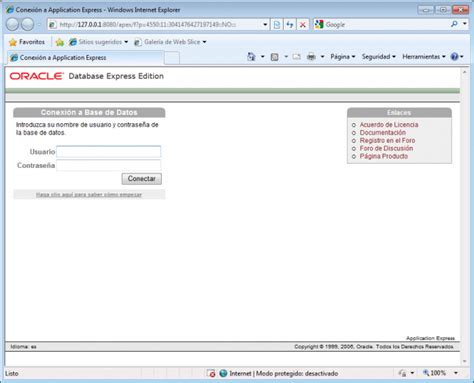Open the 'Haga clic aquí para saber cómo empezar' link
The image size is (474, 383).
pyautogui.click(x=89, y=195)
